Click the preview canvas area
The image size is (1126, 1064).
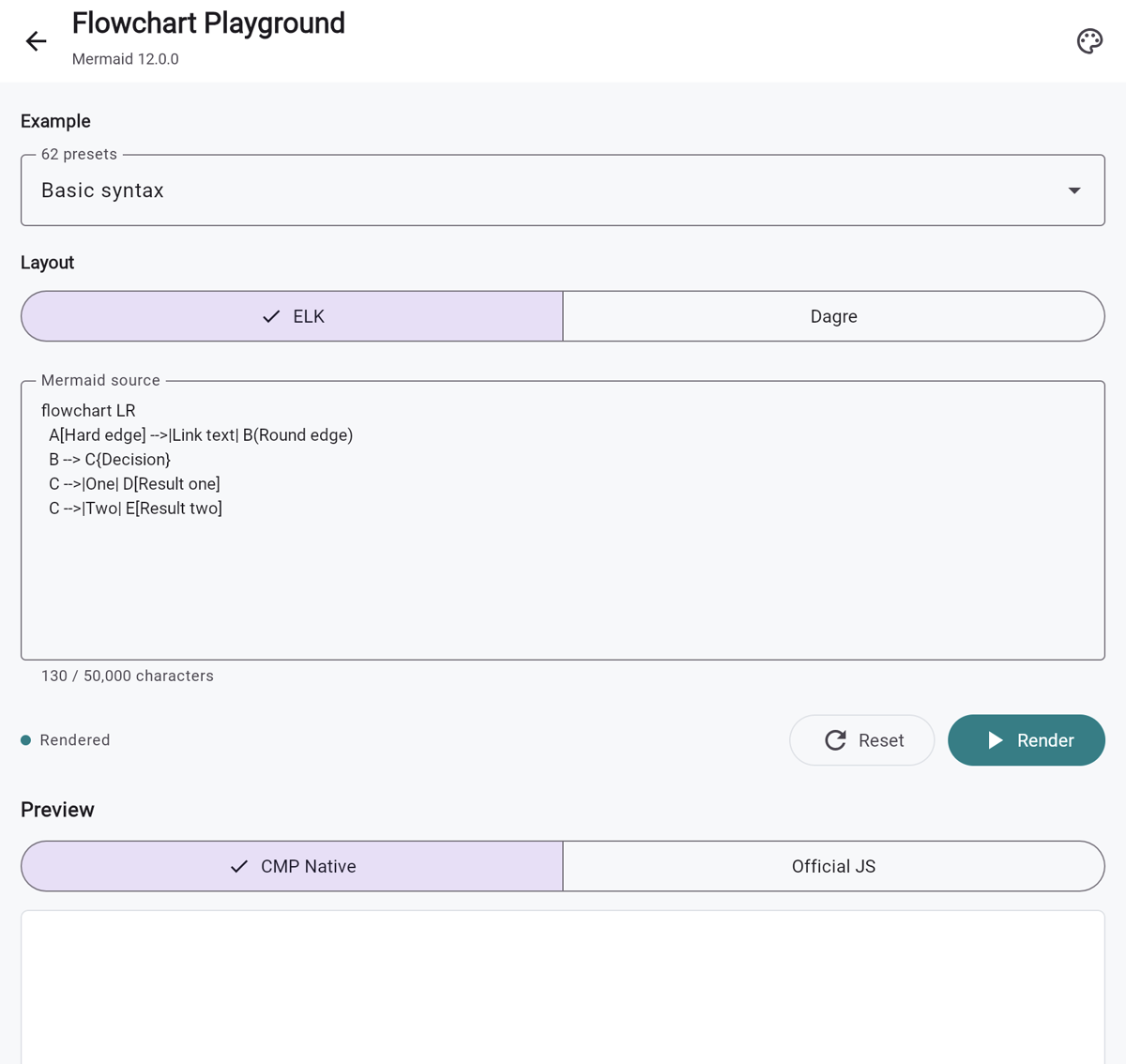pyautogui.click(x=563, y=987)
